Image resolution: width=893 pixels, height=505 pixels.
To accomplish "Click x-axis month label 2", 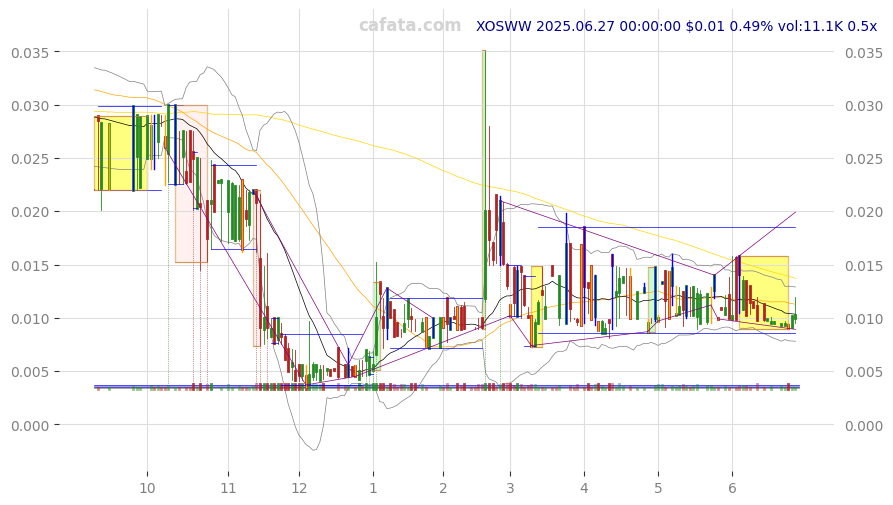I will (x=443, y=488).
